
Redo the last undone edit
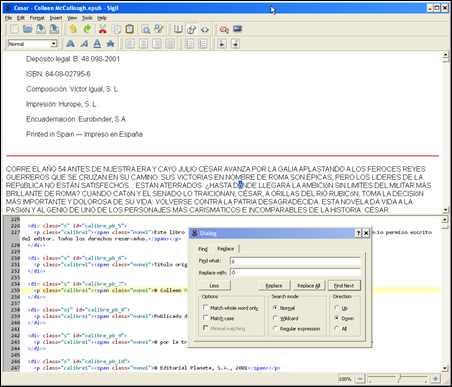(87, 29)
